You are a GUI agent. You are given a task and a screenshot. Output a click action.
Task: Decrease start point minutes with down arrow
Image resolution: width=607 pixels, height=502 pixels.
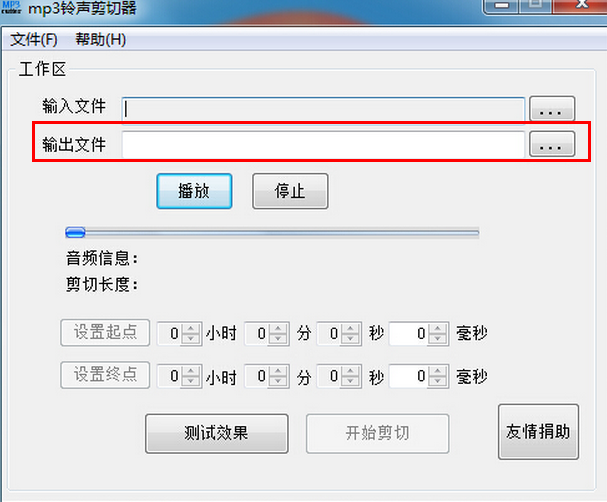click(278, 339)
